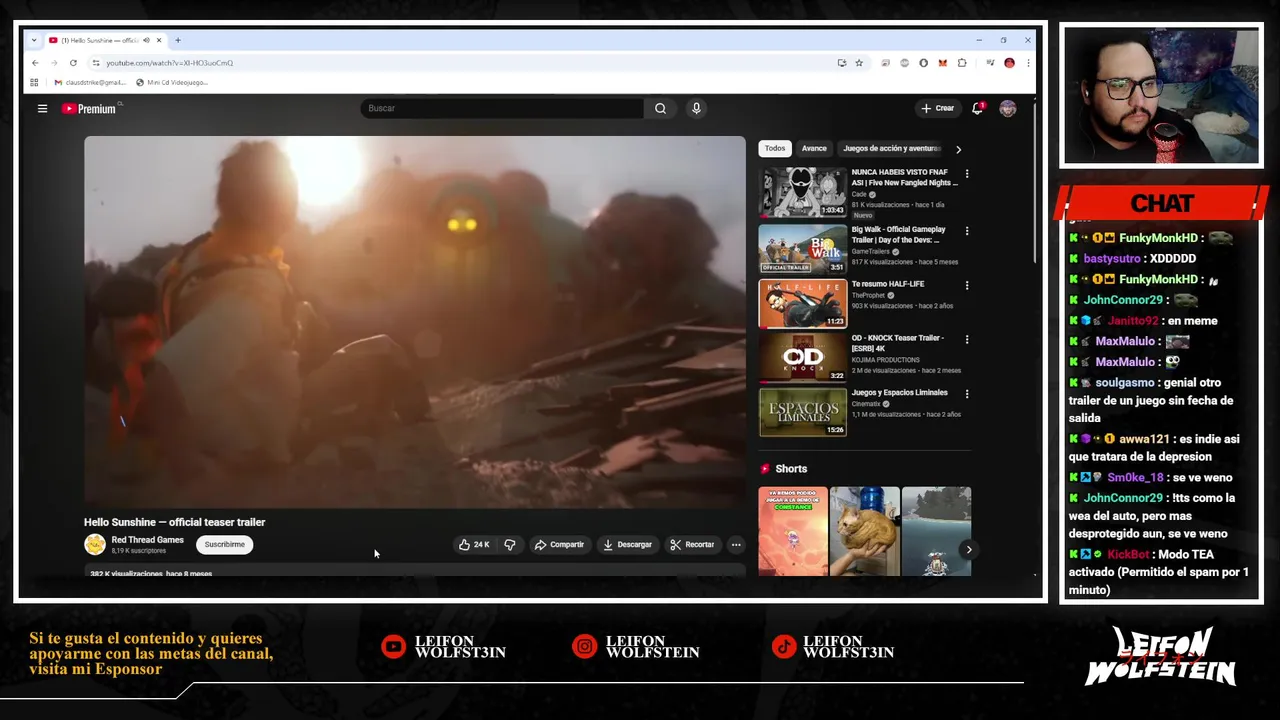1280x720 pixels.
Task: Open options menu for OD - KNOCK video
Action: tap(966, 339)
